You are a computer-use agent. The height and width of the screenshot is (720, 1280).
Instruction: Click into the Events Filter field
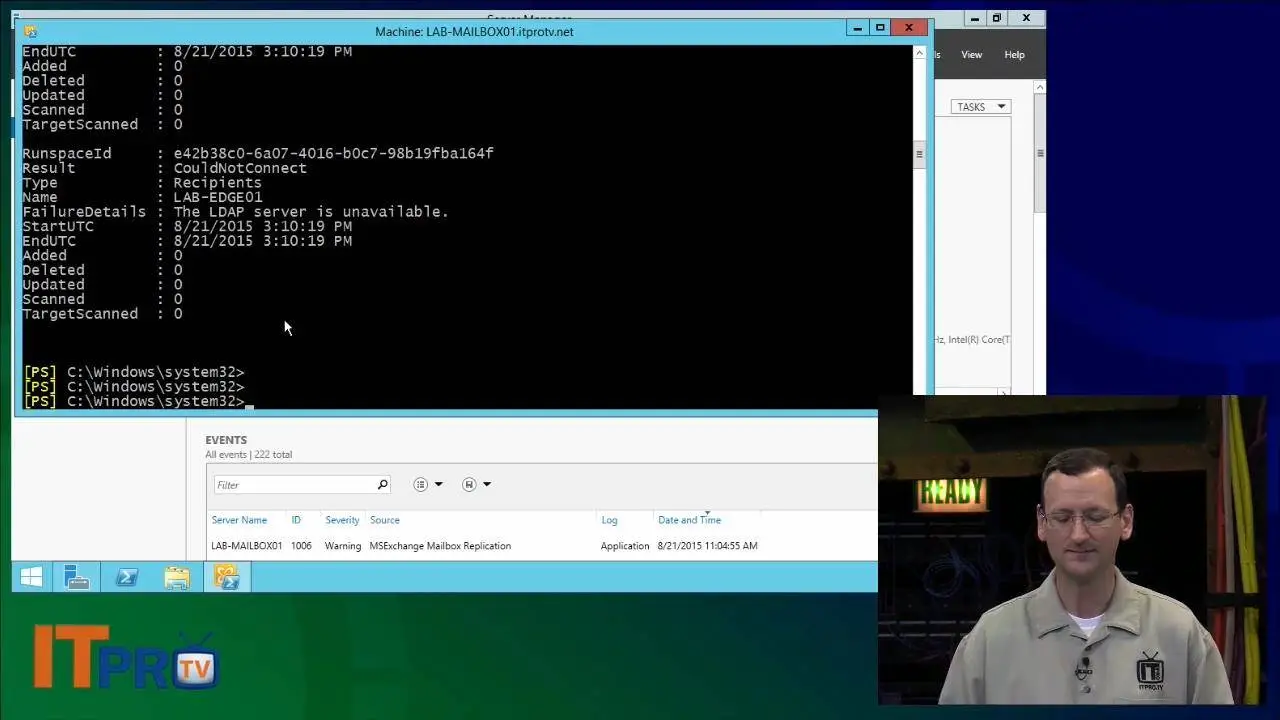(x=294, y=485)
